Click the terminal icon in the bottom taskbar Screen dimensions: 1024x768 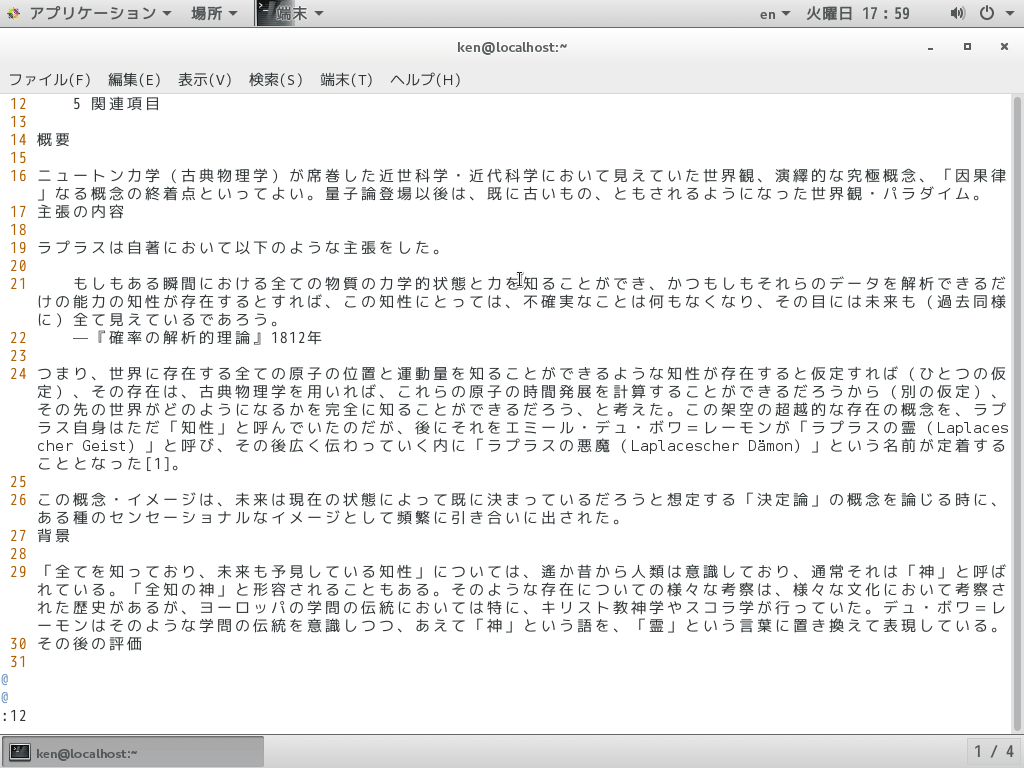(x=20, y=753)
